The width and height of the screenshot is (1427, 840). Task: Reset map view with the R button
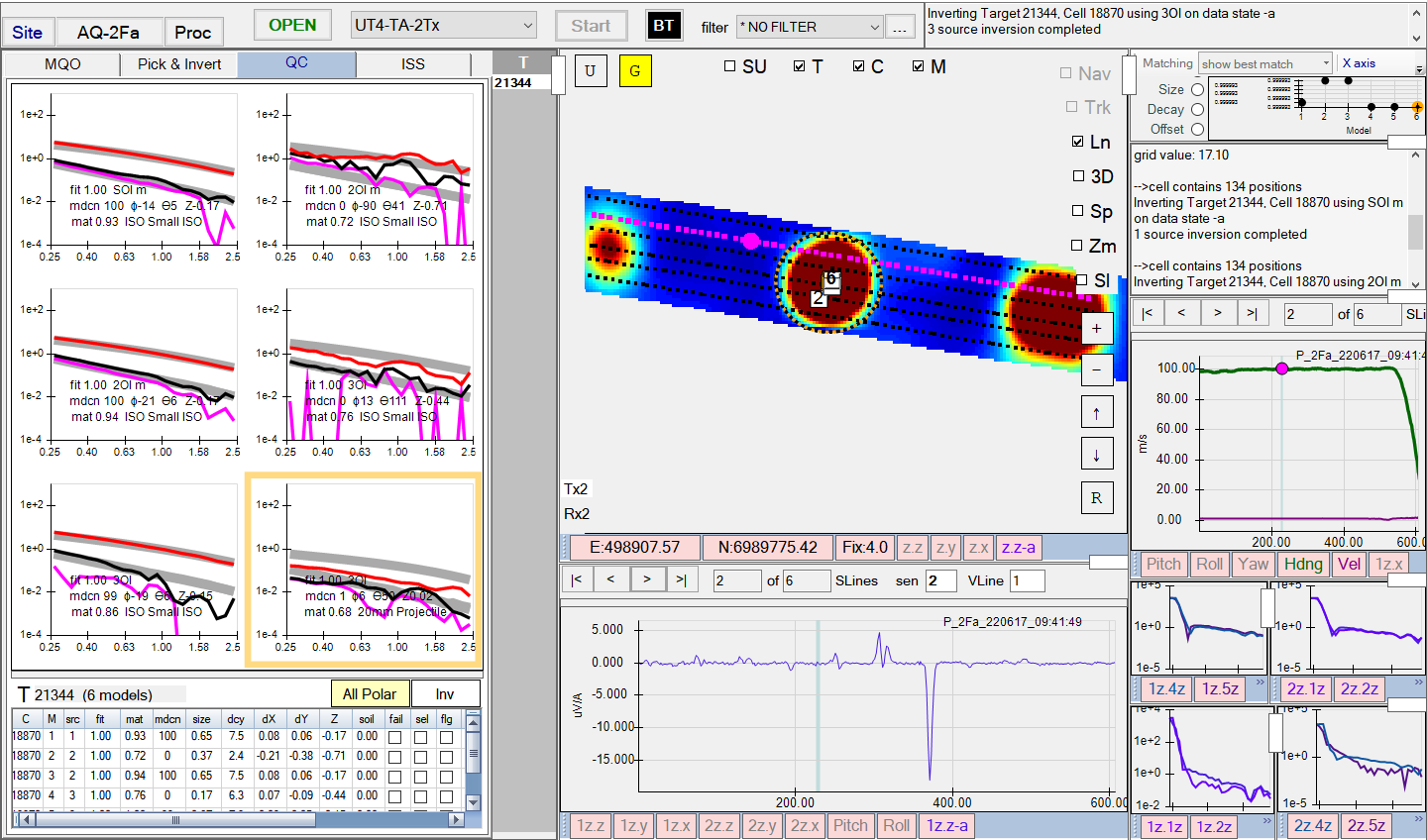click(1096, 497)
